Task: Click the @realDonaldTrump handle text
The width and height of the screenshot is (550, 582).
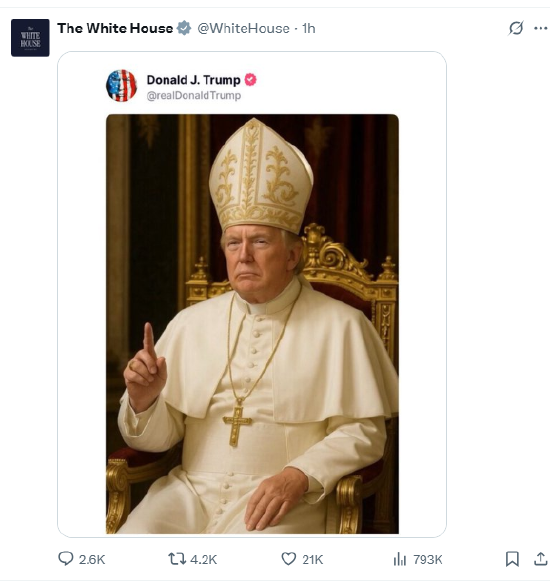Action: pyautogui.click(x=194, y=95)
